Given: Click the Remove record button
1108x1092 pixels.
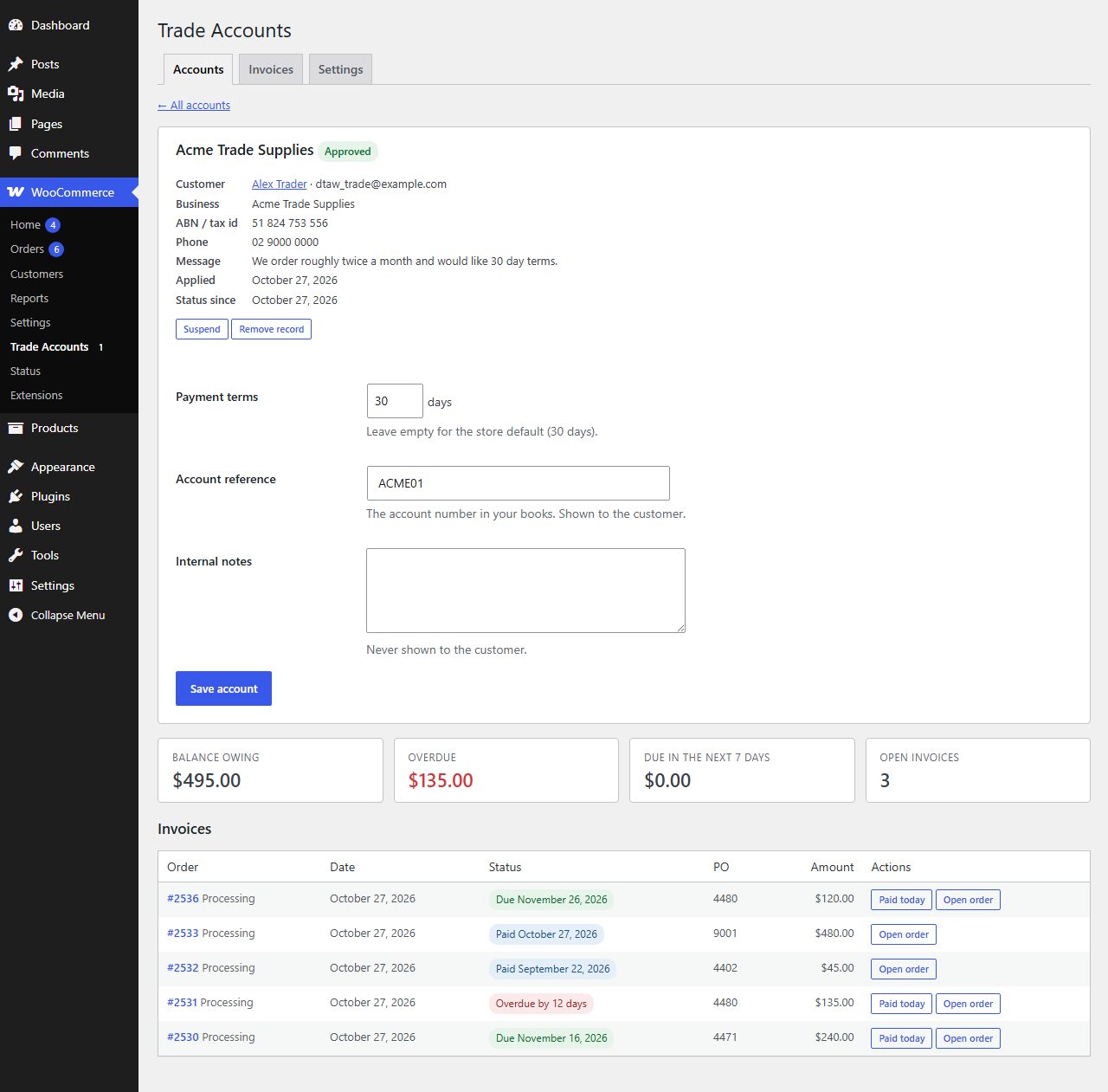Looking at the screenshot, I should [x=272, y=329].
